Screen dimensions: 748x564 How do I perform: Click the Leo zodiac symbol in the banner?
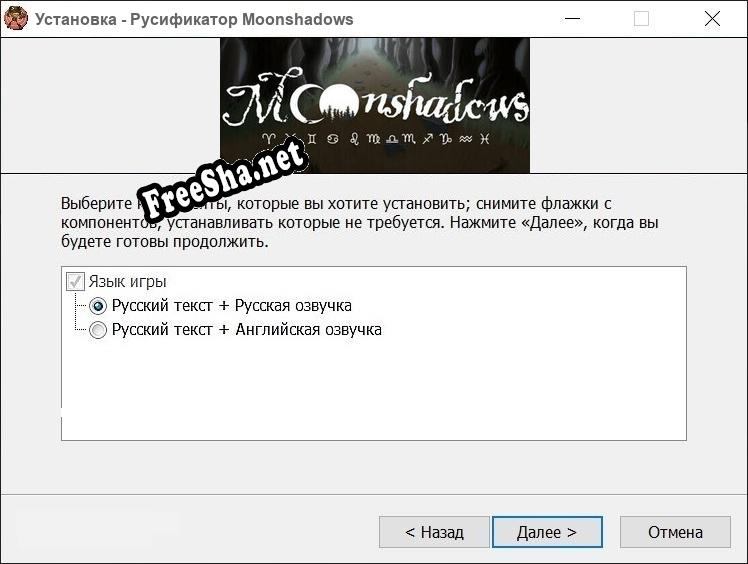(354, 139)
